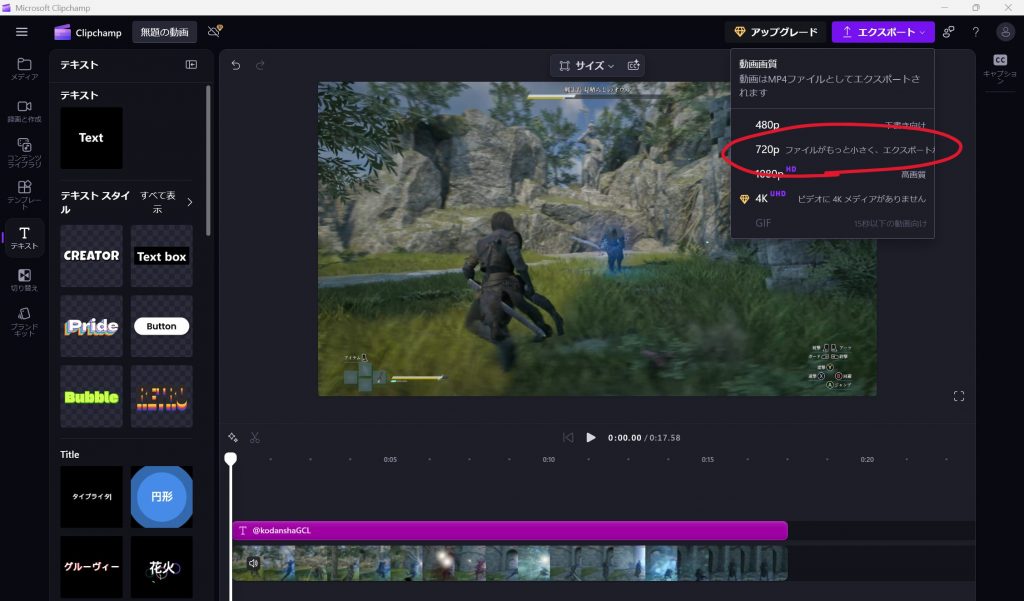Viewport: 1024px width, 601px height.
Task: Select the gameplay video clip on timeline
Action: (x=510, y=563)
